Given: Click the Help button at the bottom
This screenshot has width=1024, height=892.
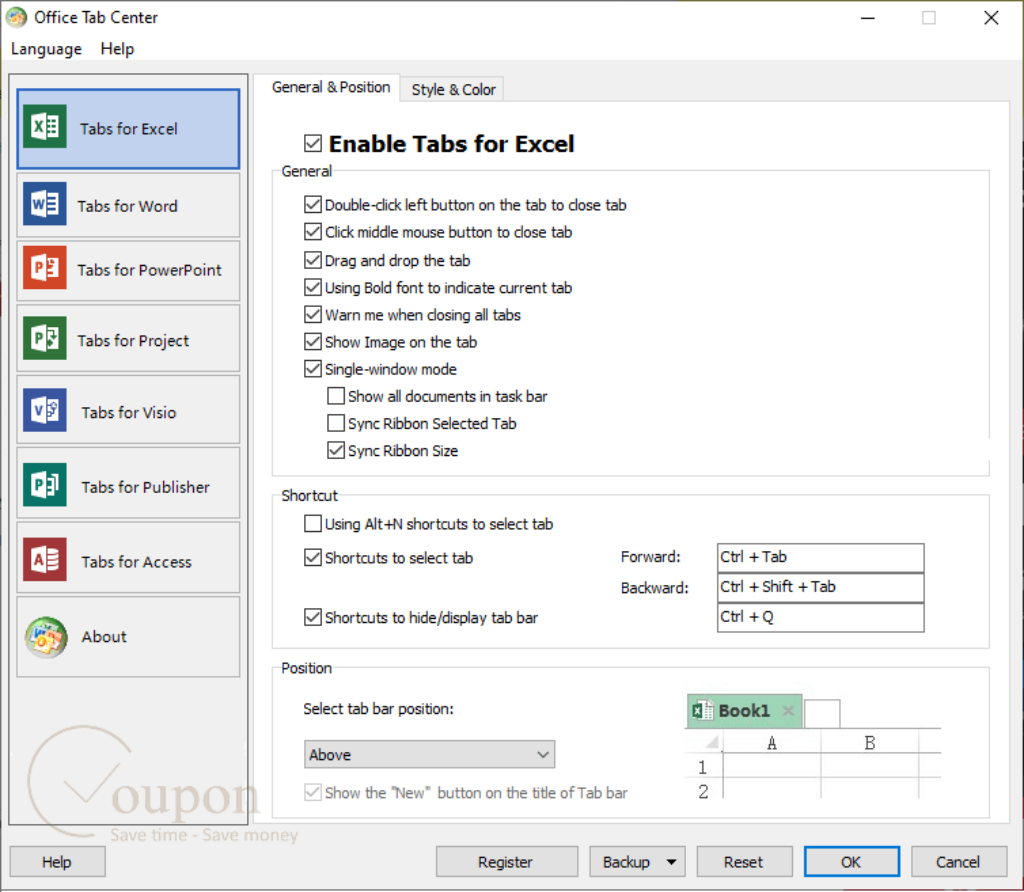Looking at the screenshot, I should [57, 862].
